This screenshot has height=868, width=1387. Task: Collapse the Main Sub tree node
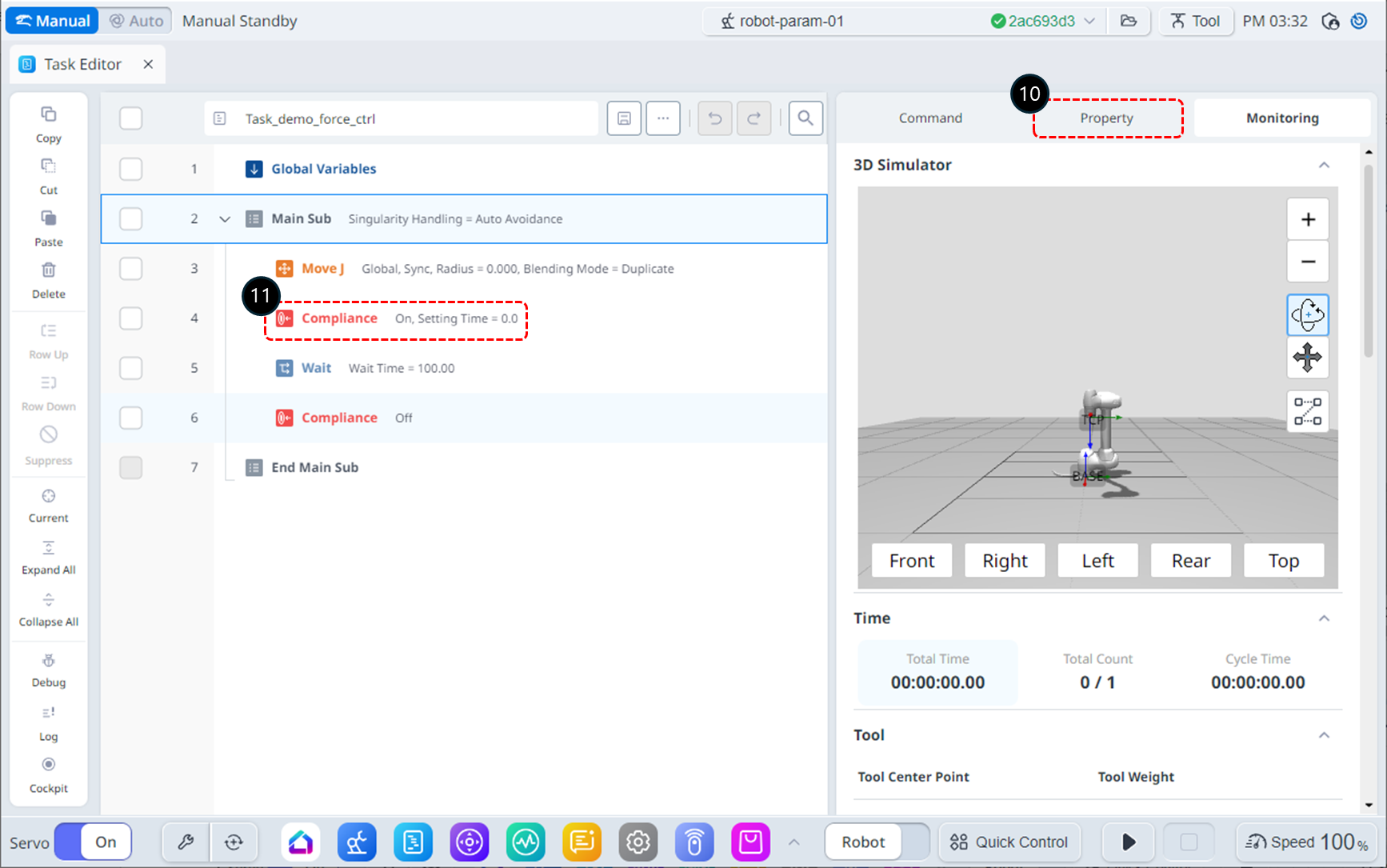pyautogui.click(x=225, y=219)
